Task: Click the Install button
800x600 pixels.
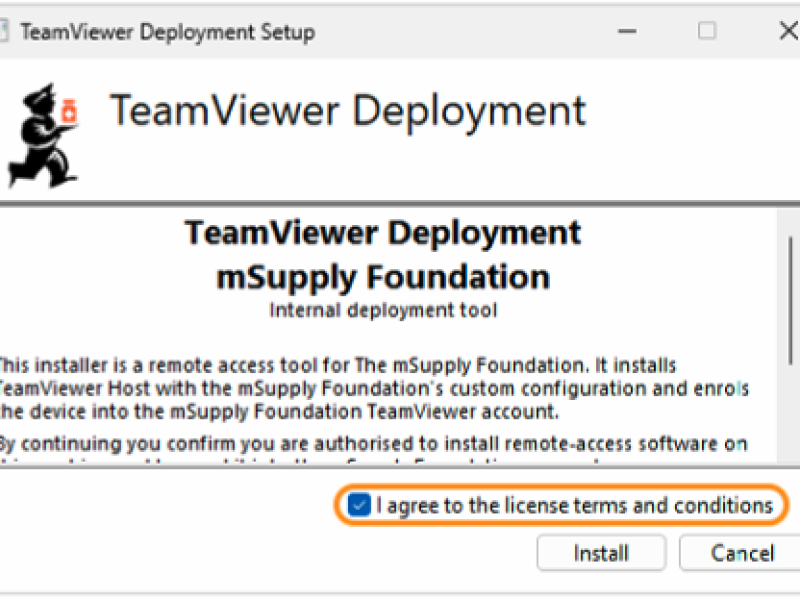Action: pyautogui.click(x=602, y=553)
